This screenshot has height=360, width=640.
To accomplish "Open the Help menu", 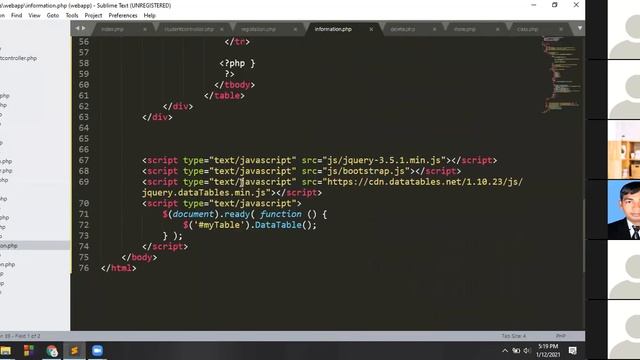I will [149, 16].
